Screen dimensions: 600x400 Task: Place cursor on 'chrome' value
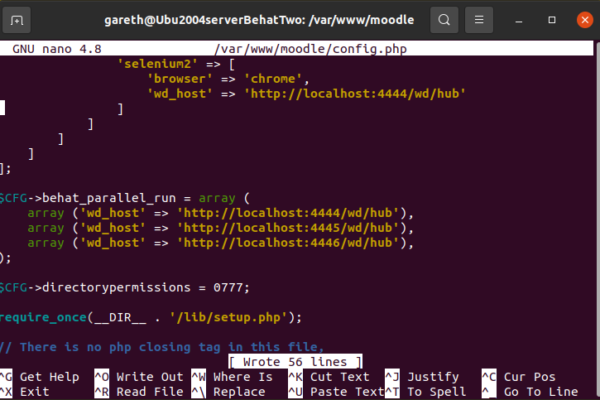pyautogui.click(x=273, y=79)
